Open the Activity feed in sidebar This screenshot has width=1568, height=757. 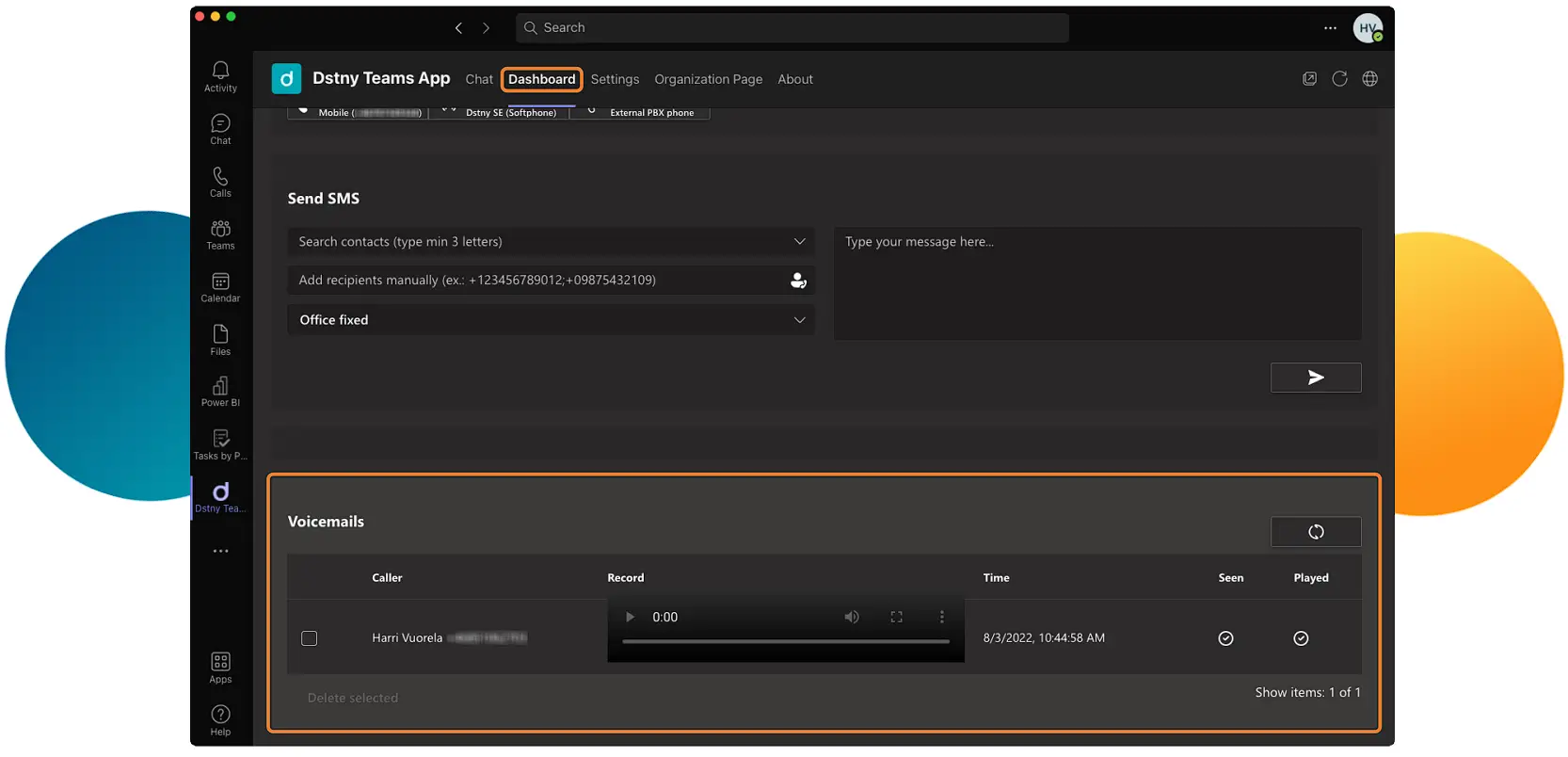220,76
